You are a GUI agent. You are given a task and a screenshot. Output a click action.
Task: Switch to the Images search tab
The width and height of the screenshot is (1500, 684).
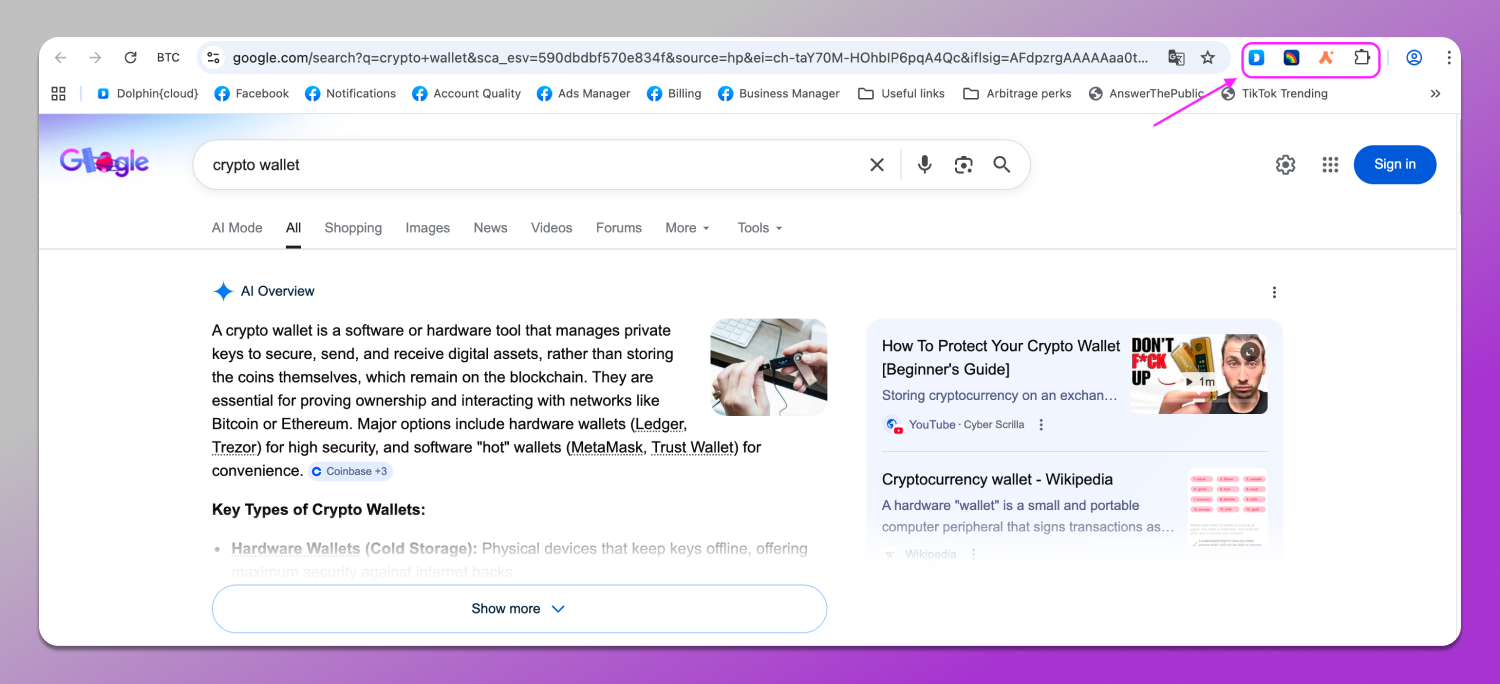point(427,227)
